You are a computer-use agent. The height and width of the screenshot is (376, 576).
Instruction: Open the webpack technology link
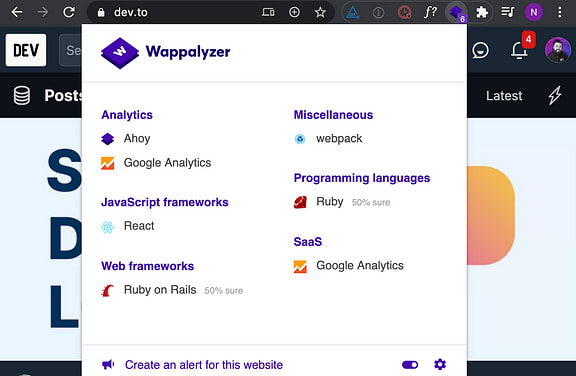[x=339, y=138]
